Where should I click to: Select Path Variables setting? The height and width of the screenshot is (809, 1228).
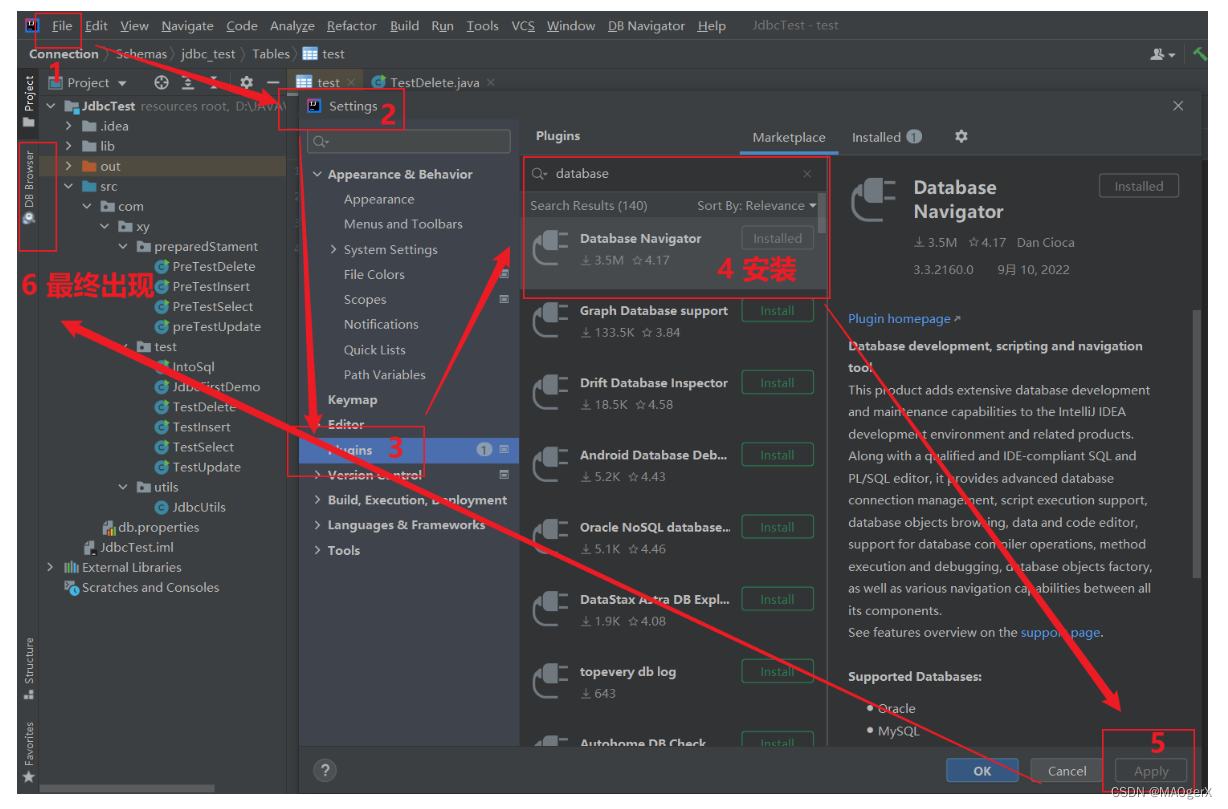(385, 375)
